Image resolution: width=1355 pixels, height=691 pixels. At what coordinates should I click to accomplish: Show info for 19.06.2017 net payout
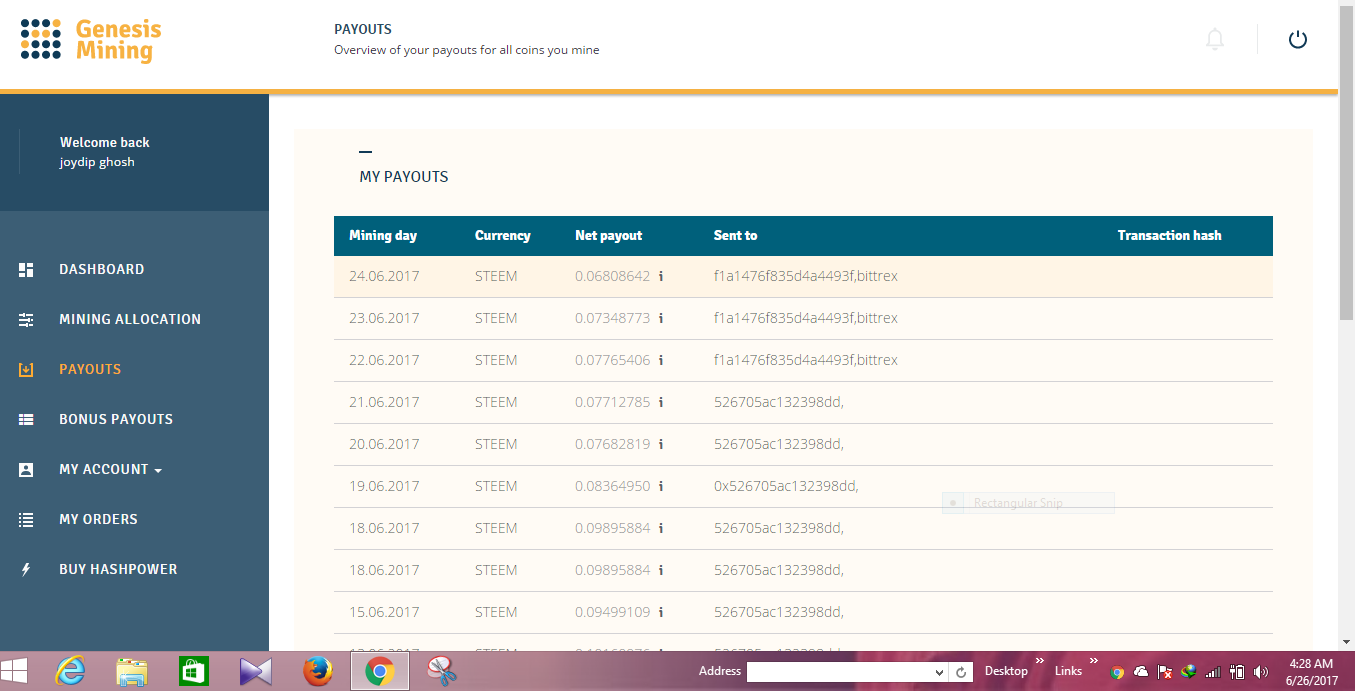[x=661, y=486]
